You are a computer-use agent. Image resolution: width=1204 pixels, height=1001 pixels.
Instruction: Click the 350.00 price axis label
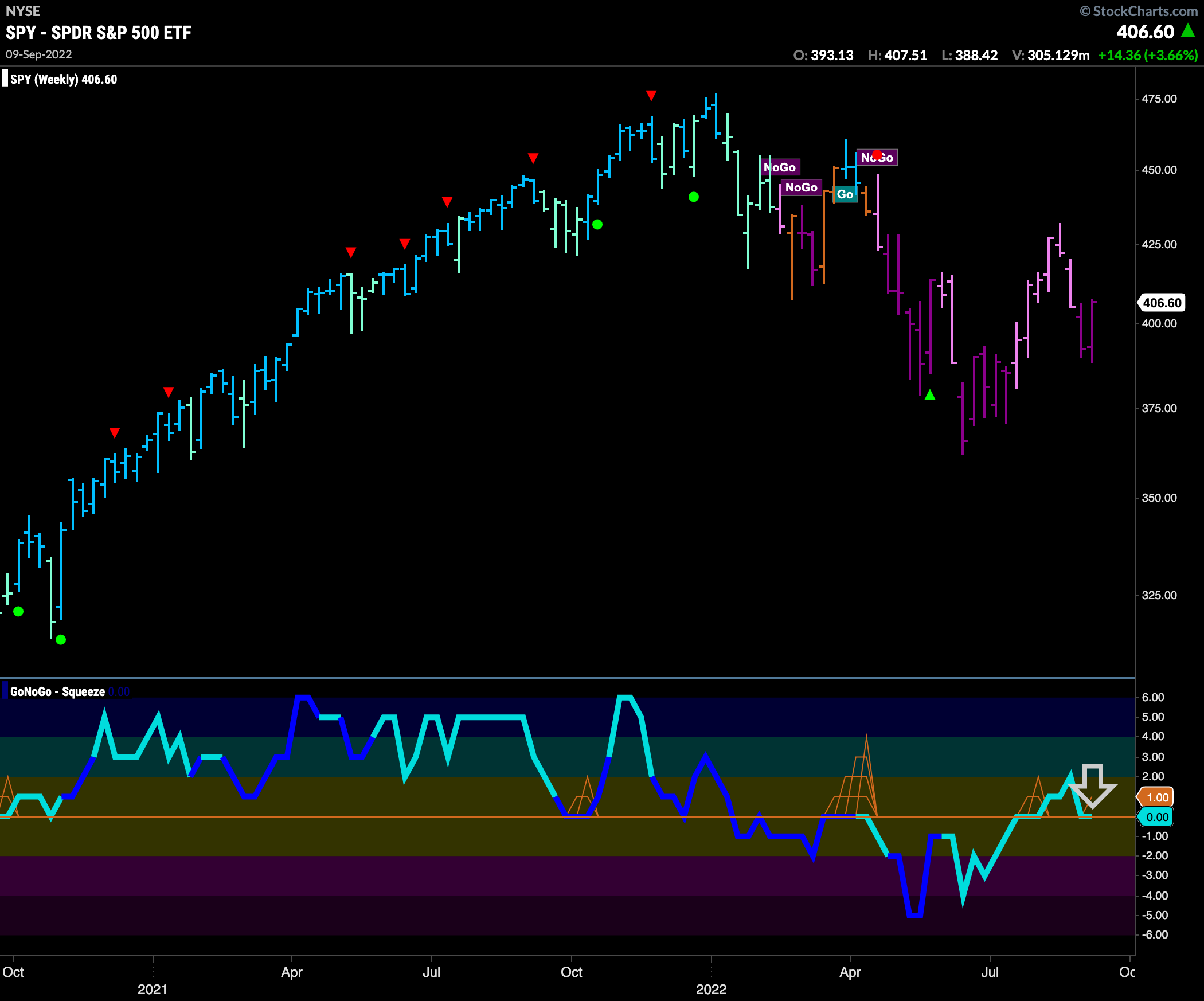point(1159,498)
